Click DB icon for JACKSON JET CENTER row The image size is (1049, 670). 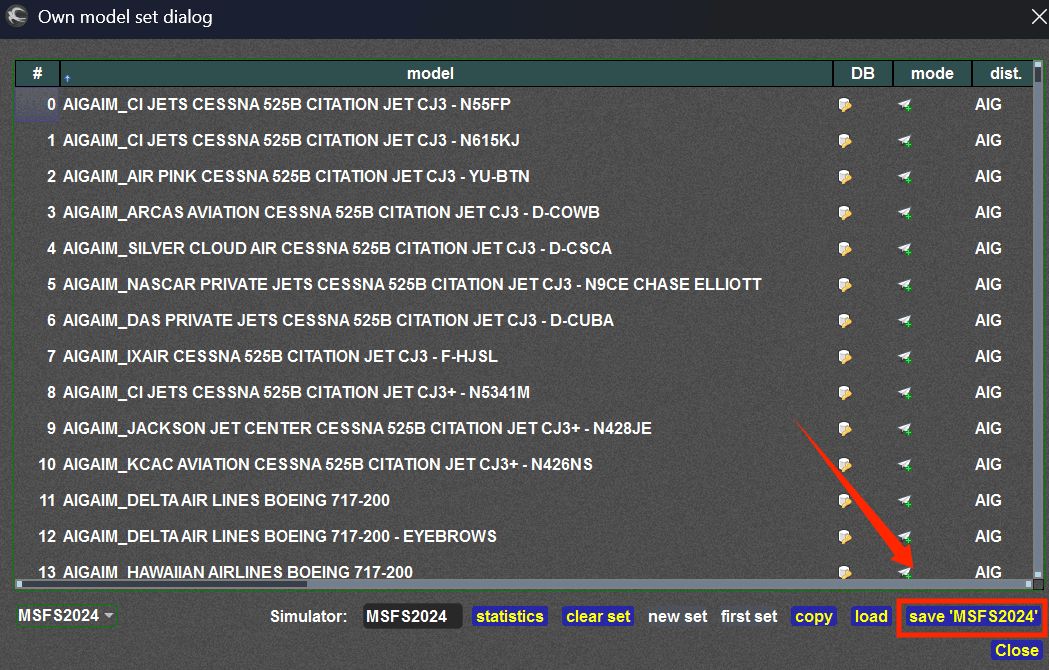point(845,429)
